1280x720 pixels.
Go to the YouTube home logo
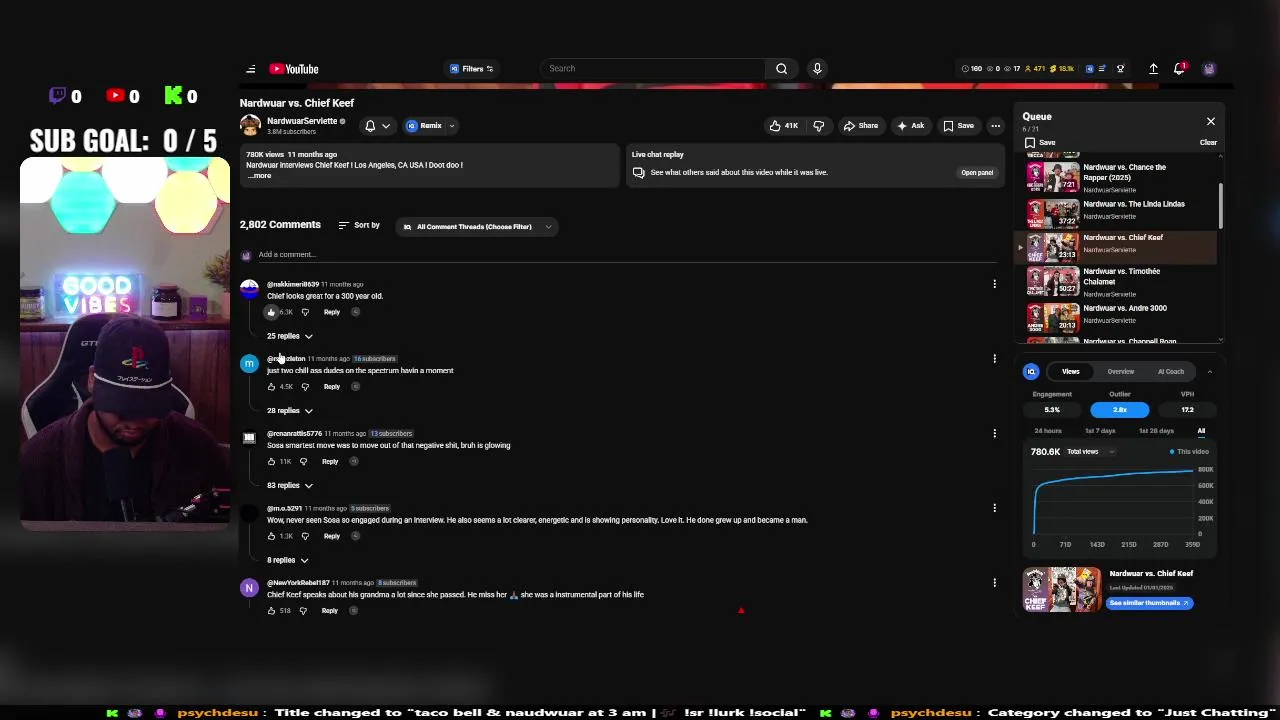tap(294, 69)
